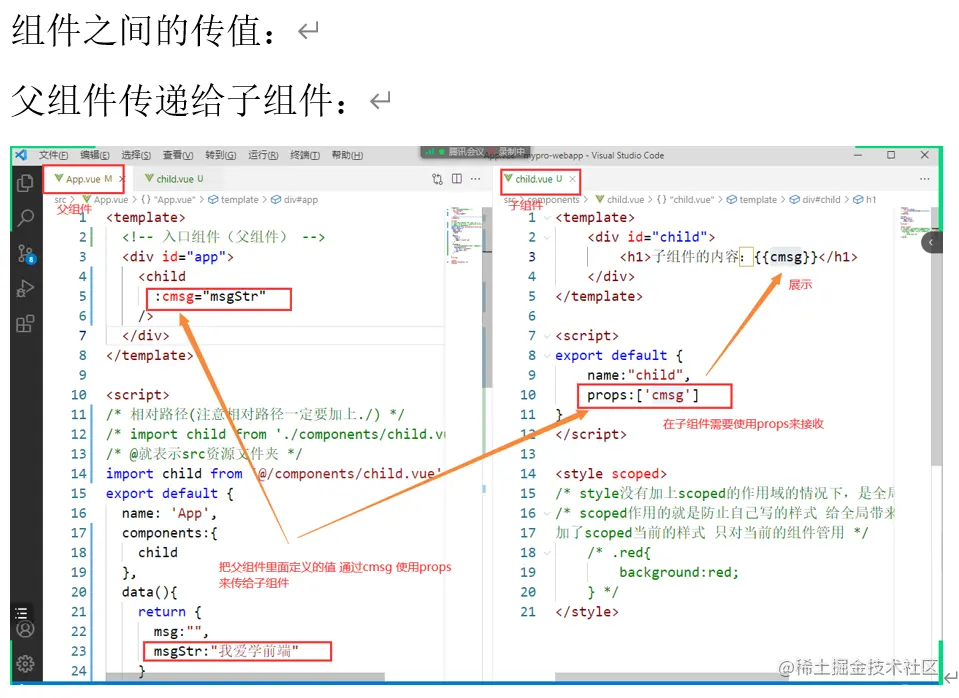Close the child.vue tab in the right editor
Image resolution: width=959 pixels, height=698 pixels.
[572, 179]
